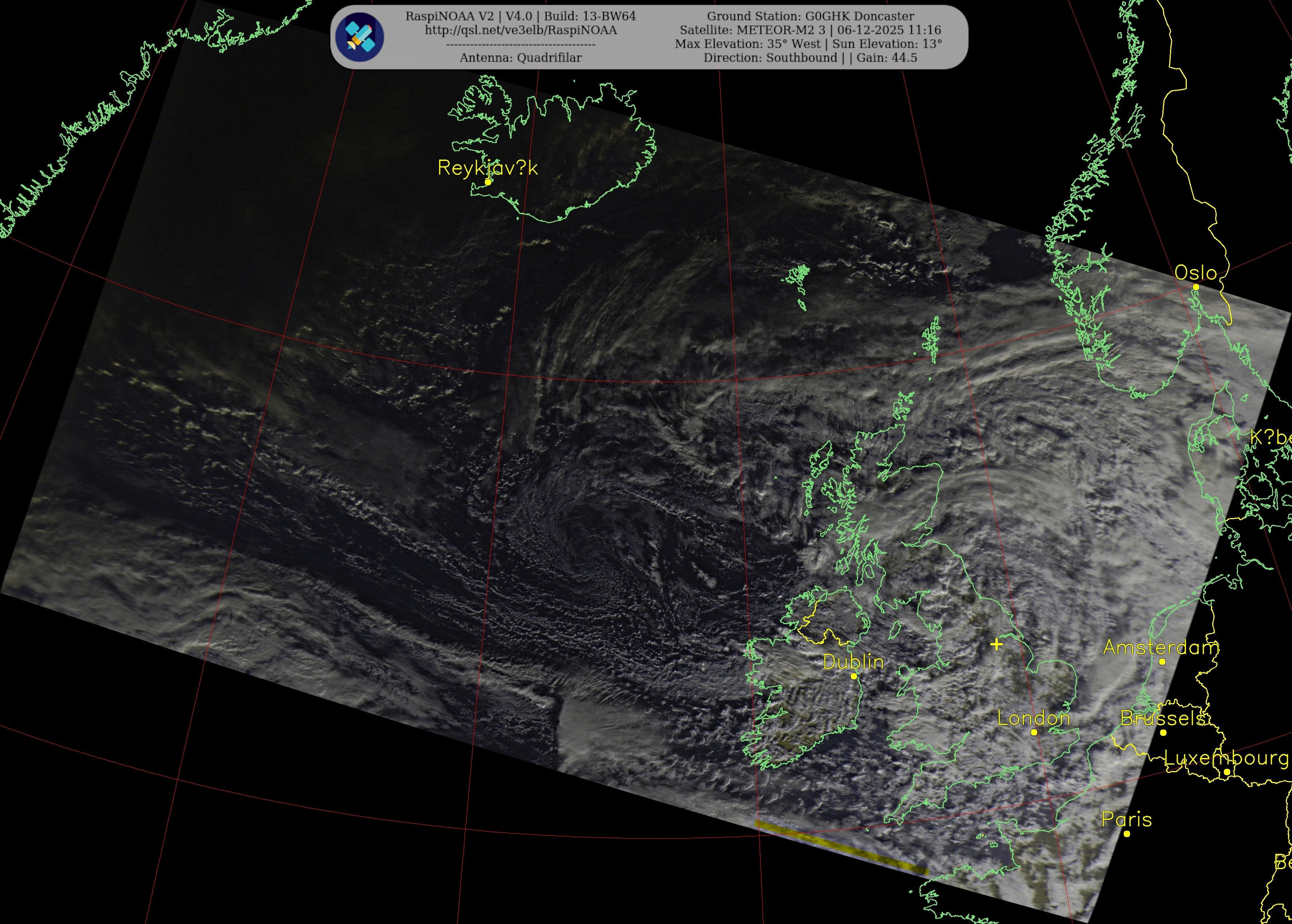Click the Reykjavik city marker dot
Viewport: 1292px width, 924px height.
(487, 182)
